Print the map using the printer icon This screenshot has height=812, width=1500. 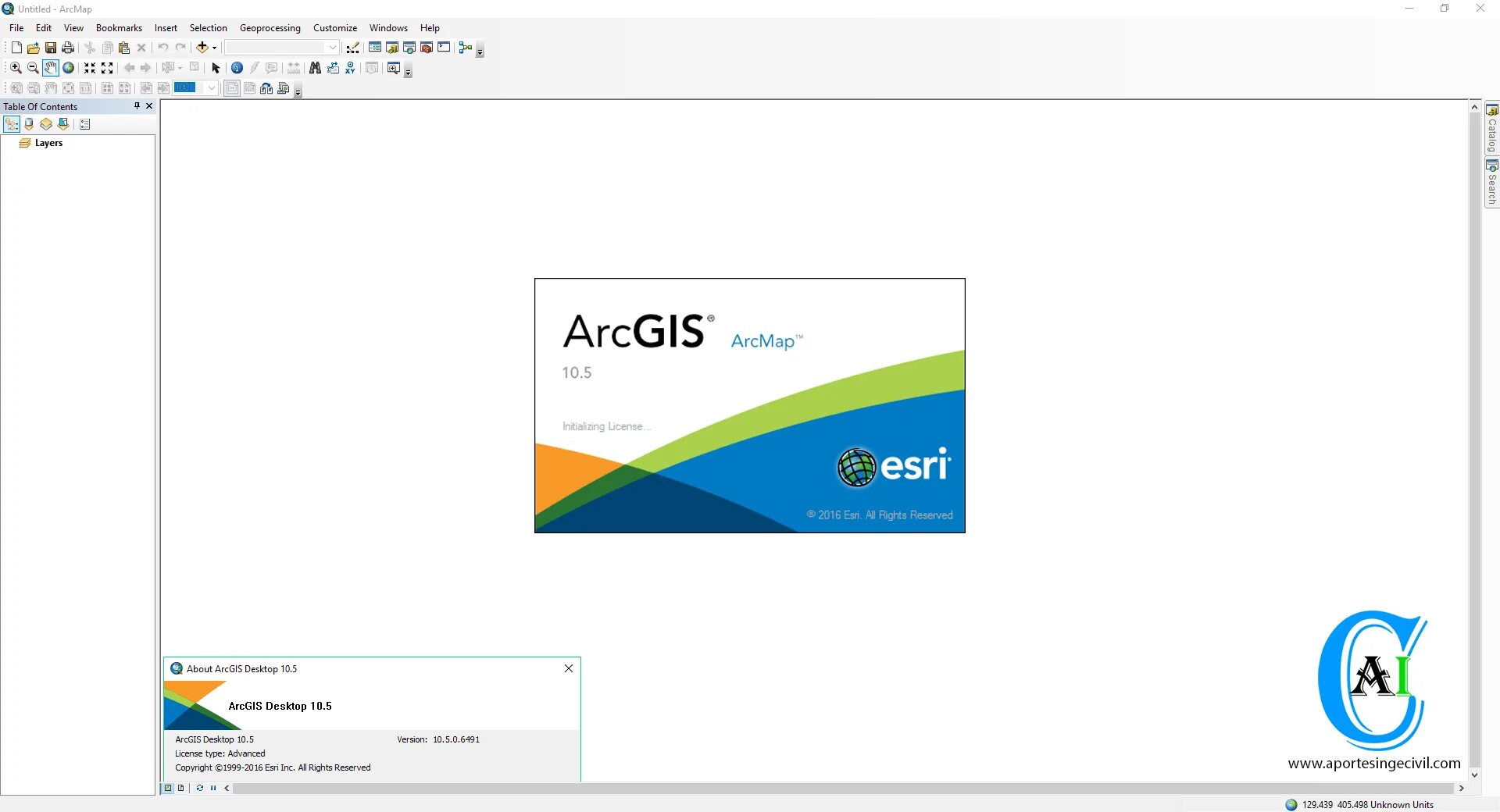tap(68, 48)
